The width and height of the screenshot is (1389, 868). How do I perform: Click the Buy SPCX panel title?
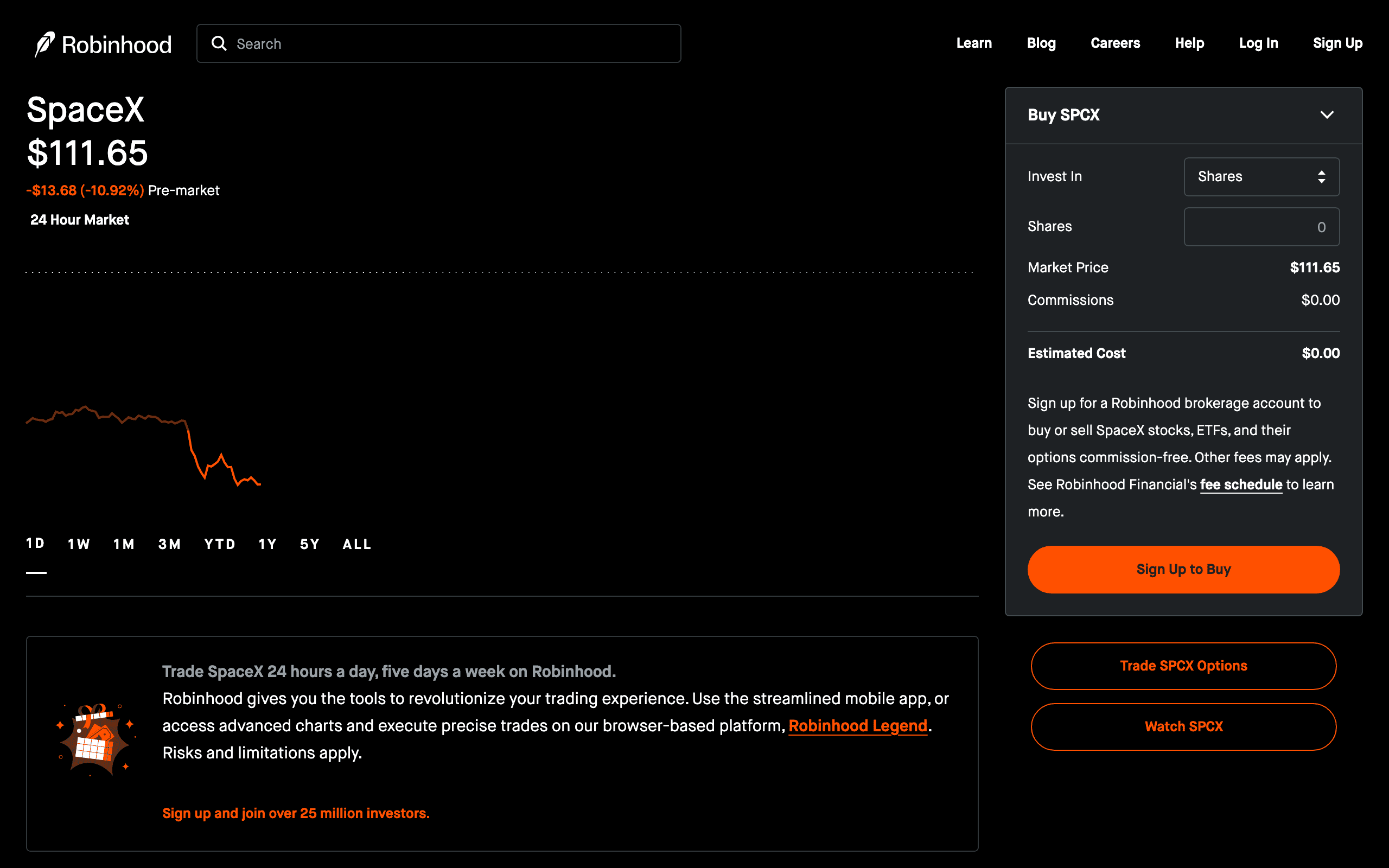pyautogui.click(x=1063, y=115)
